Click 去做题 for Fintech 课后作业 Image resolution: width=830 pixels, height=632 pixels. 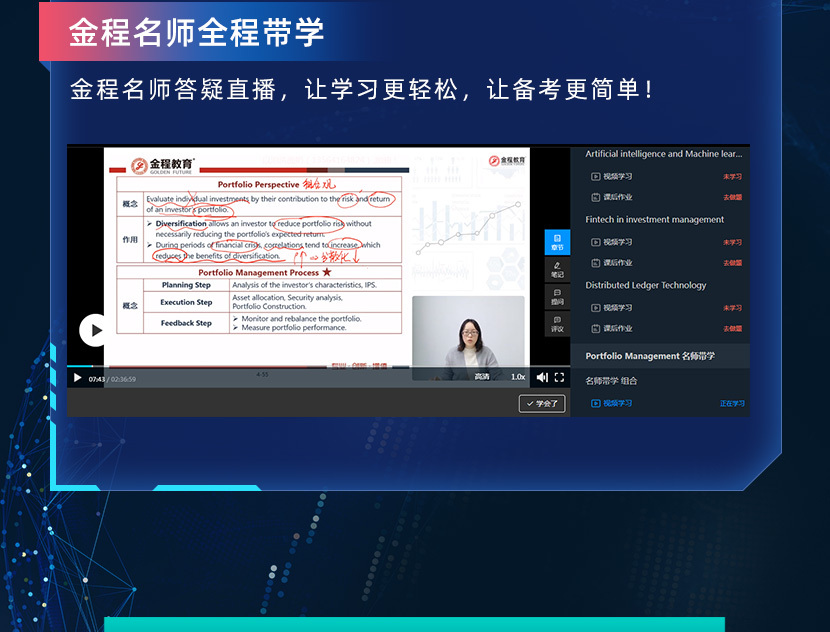point(732,263)
